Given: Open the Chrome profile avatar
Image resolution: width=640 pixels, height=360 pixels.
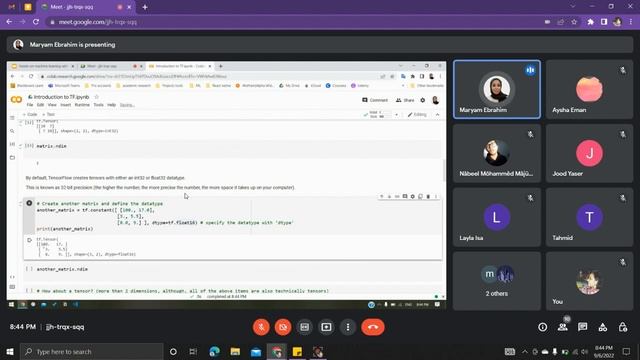Looking at the screenshot, I should (x=617, y=22).
